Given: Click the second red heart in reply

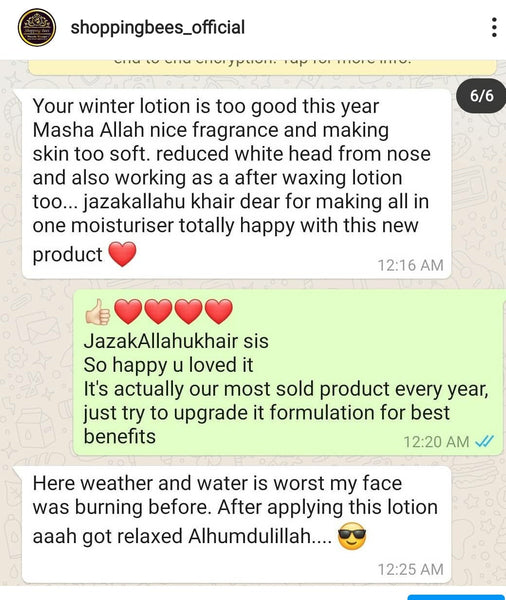Looking at the screenshot, I should 158,312.
